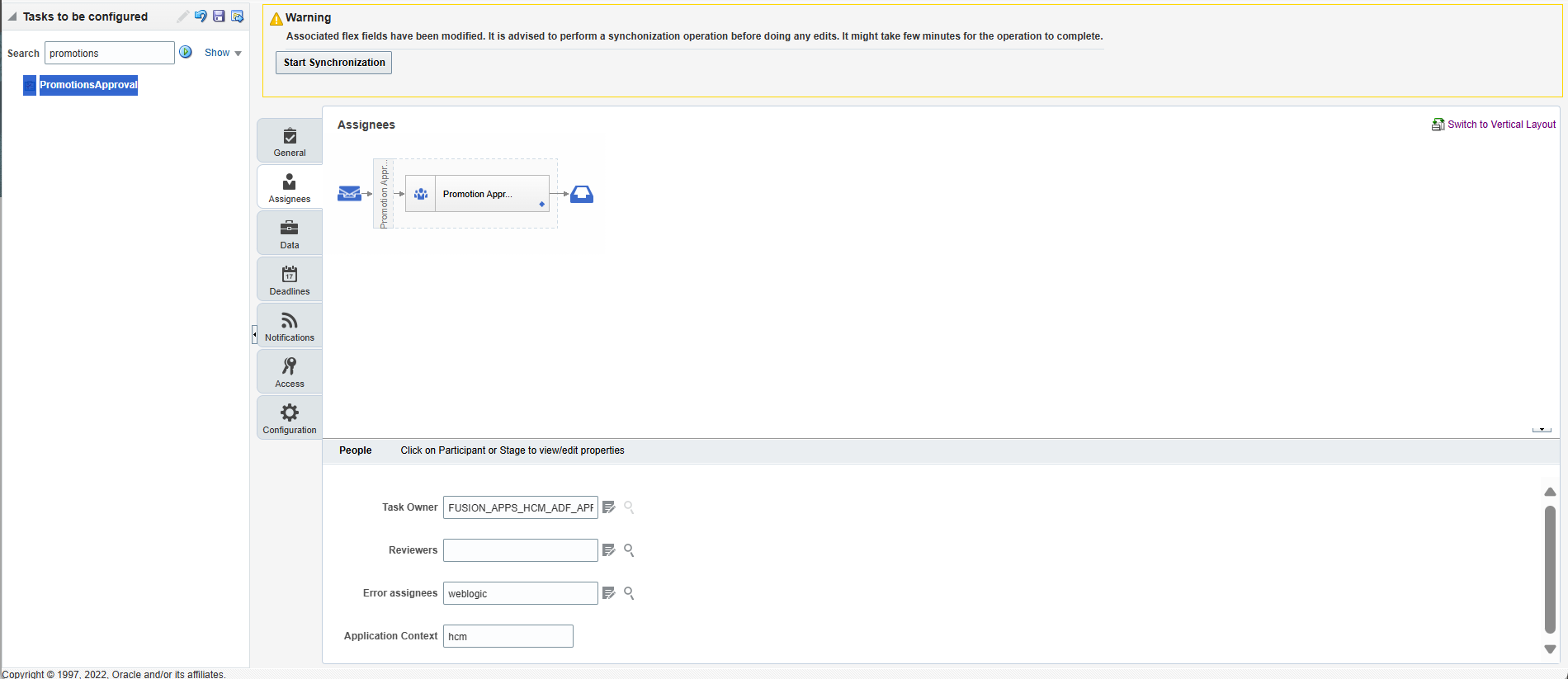The width and height of the screenshot is (1568, 679).
Task: Click the diagram pane collapse handle
Action: point(1542,430)
